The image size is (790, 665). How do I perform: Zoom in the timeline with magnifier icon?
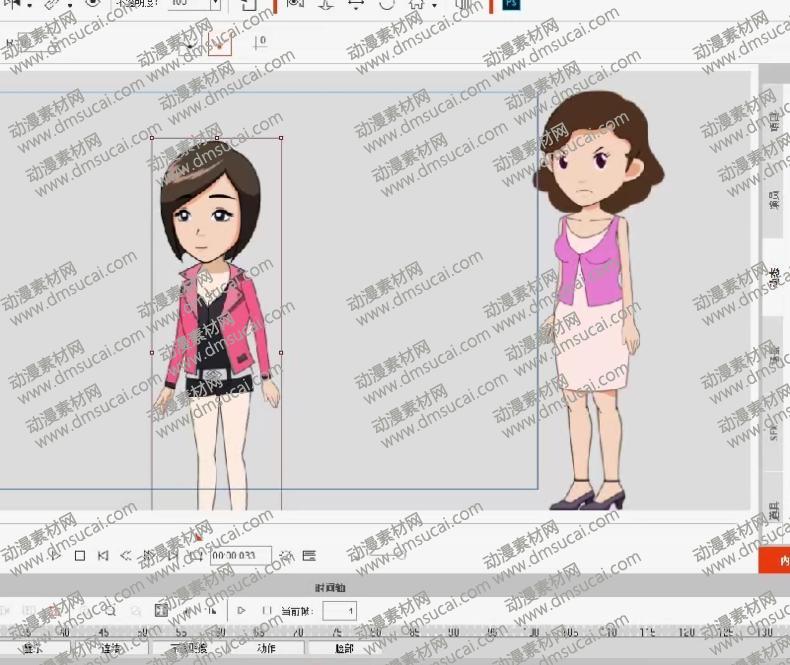111,611
